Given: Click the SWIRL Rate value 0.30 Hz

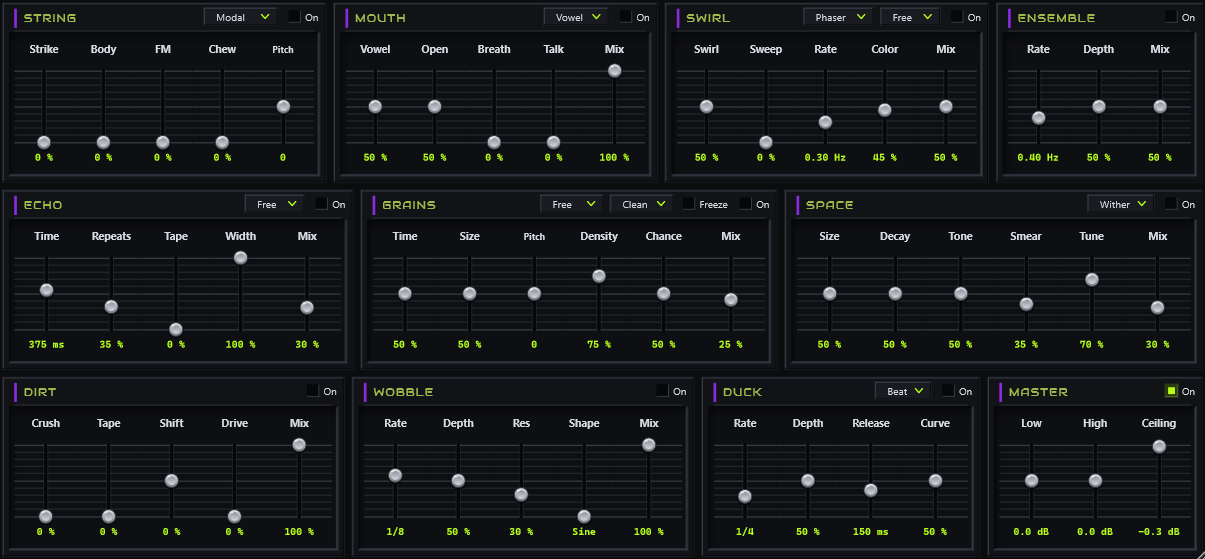Looking at the screenshot, I should pyautogui.click(x=825, y=157).
